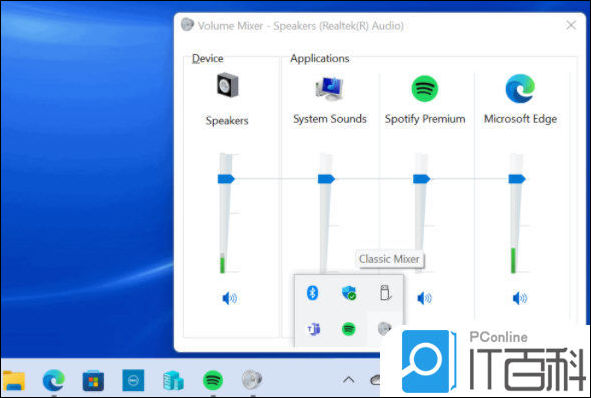Click the 'Spotify Premium' label
This screenshot has width=591, height=398.
pos(425,119)
